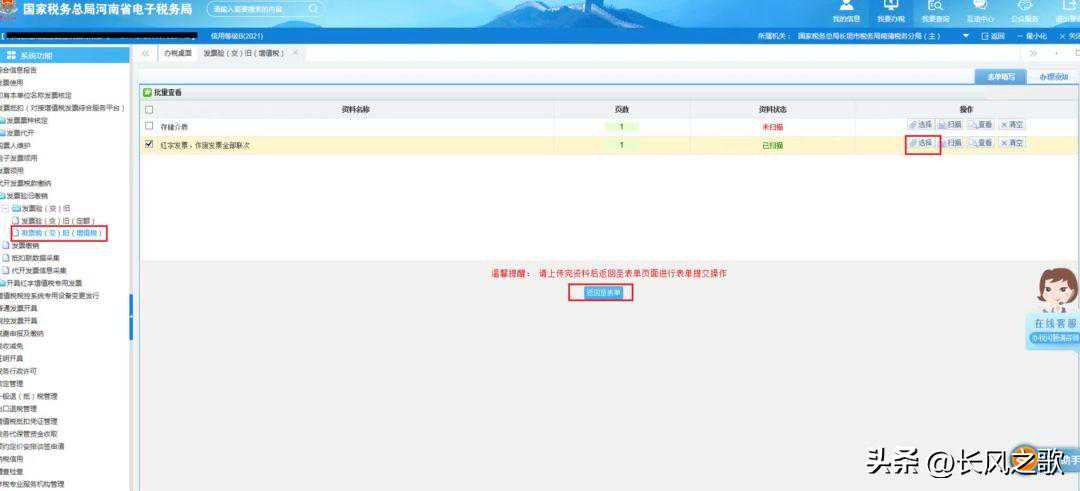Screen dimensions: 1080x491
Task: Click 清空 button for 存储介质 row
Action: click(1011, 125)
